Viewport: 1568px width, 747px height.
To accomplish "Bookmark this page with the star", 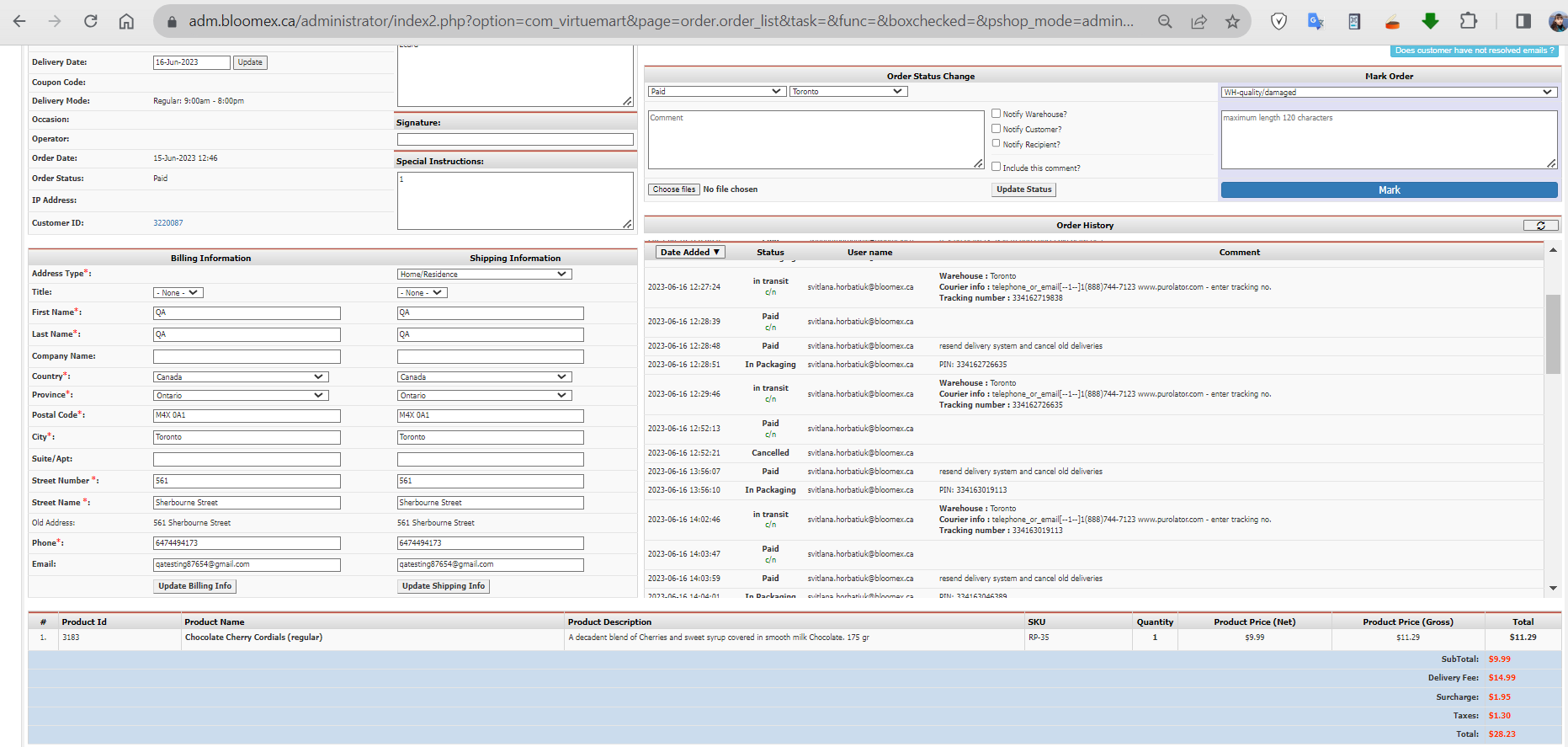I will 1233,21.
